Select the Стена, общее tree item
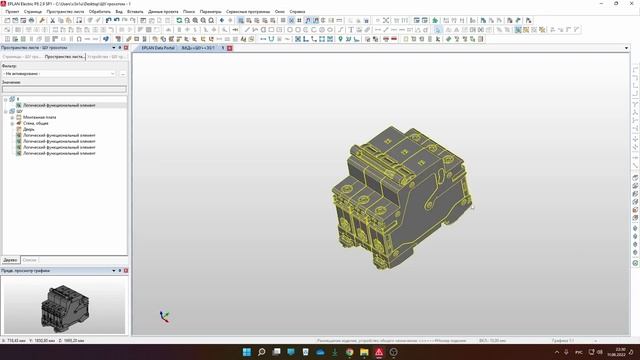The width and height of the screenshot is (640, 360). tap(36, 123)
